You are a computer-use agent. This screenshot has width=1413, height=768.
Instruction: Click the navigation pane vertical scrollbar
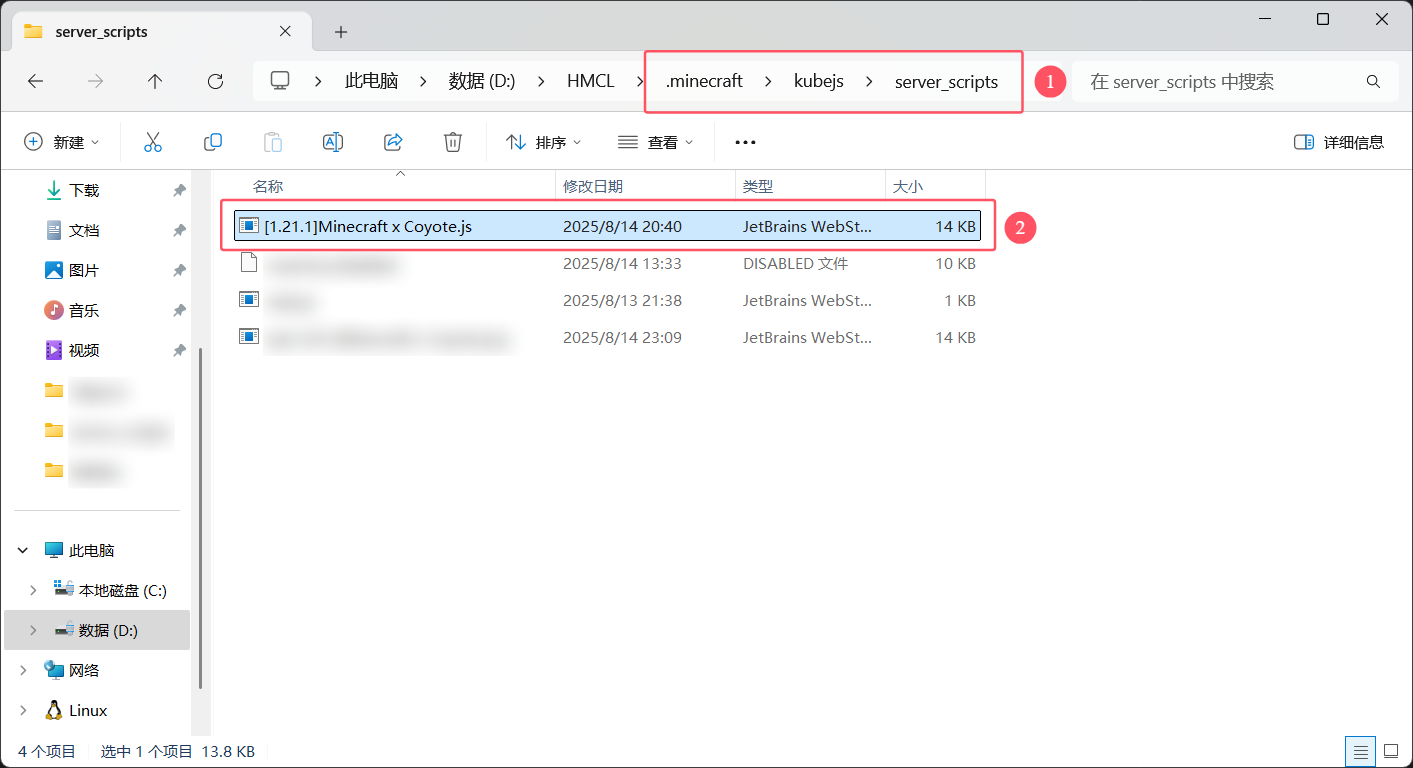(201, 518)
